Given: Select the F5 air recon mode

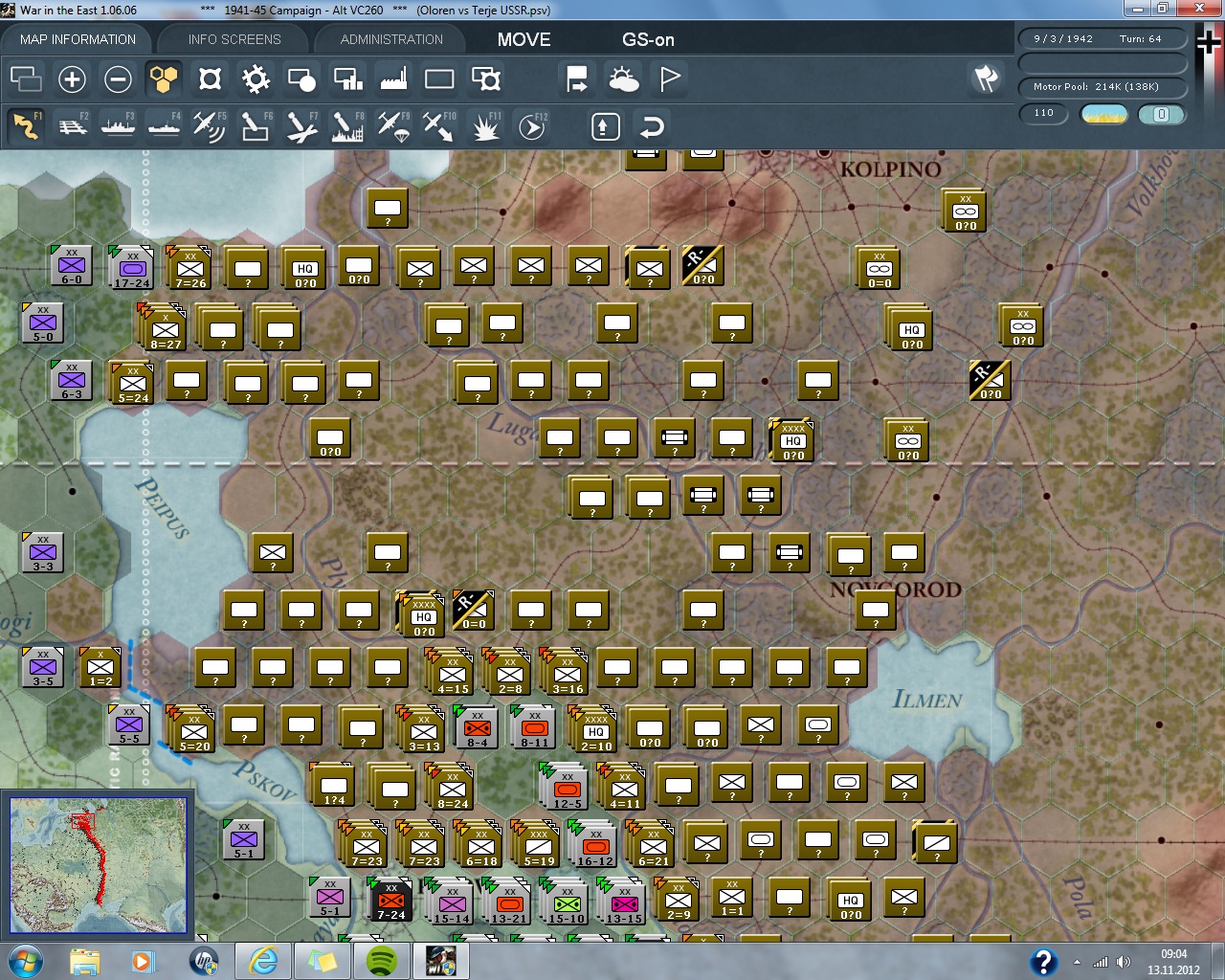Looking at the screenshot, I should (210, 126).
